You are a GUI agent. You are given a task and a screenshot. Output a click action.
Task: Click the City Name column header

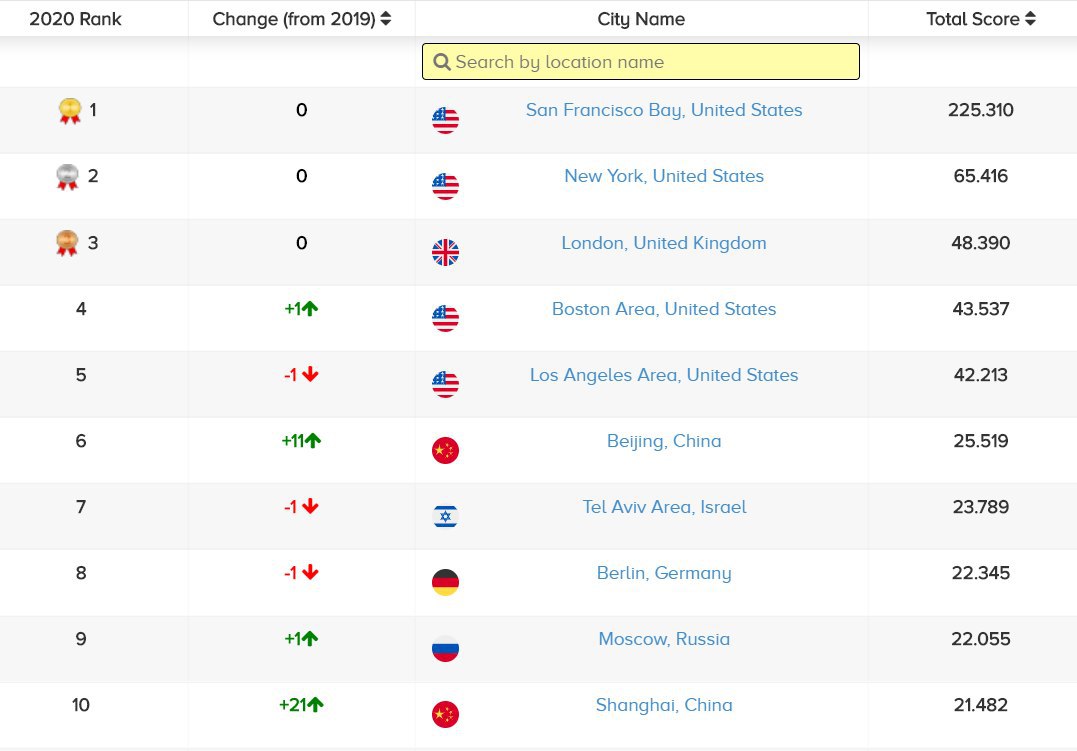641,19
